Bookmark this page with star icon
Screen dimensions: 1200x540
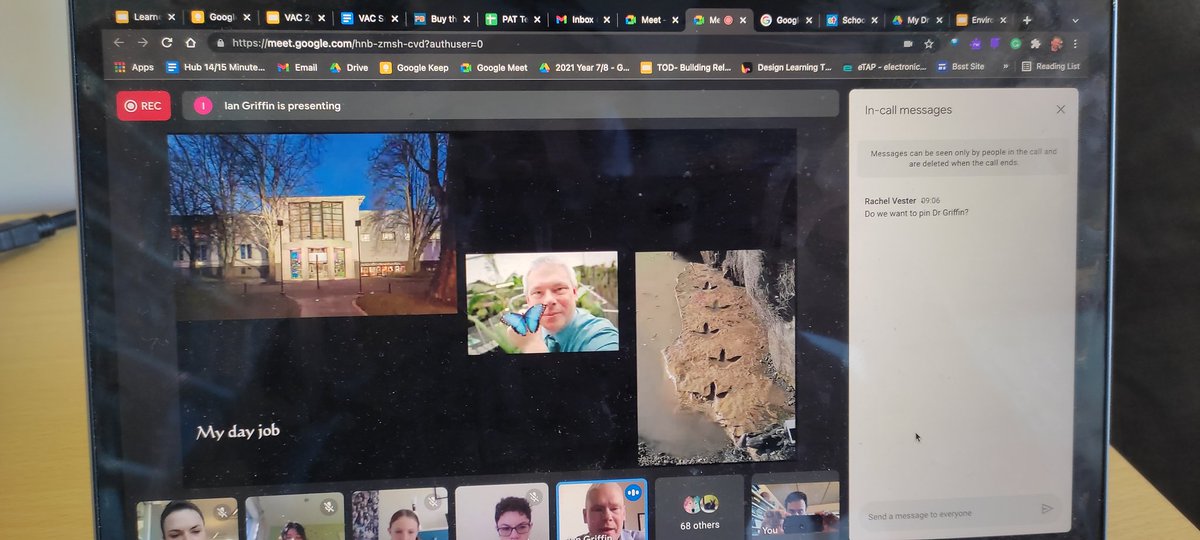(929, 44)
